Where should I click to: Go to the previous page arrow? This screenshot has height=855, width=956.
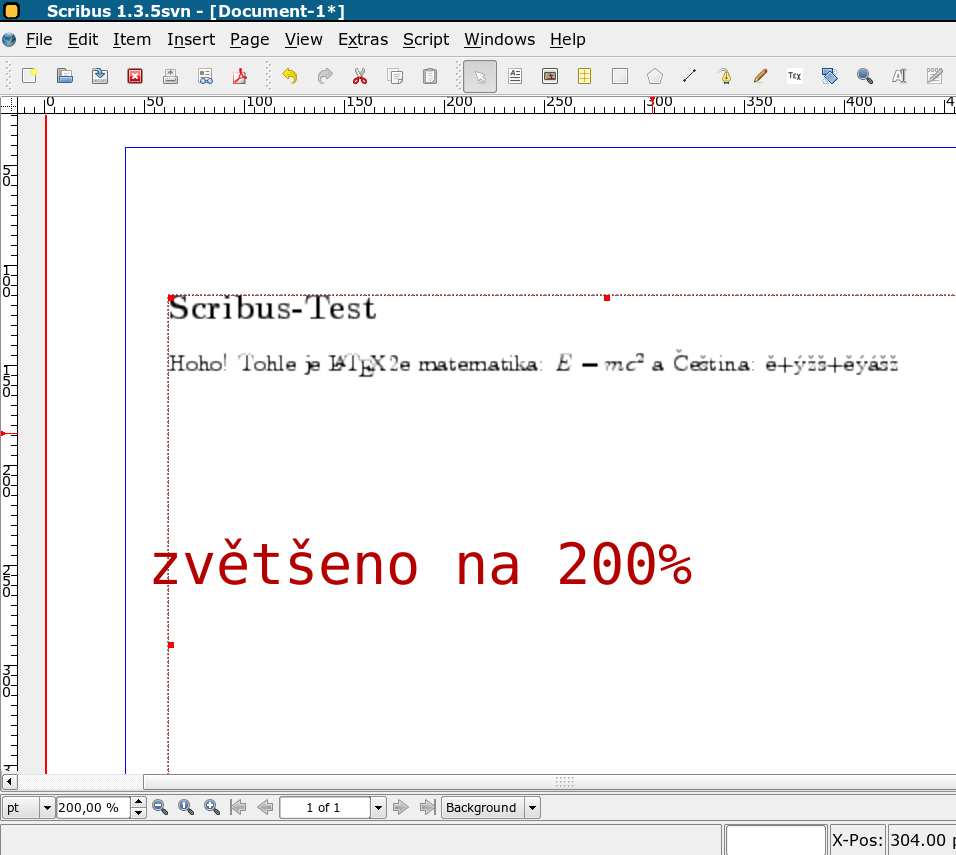pos(265,807)
